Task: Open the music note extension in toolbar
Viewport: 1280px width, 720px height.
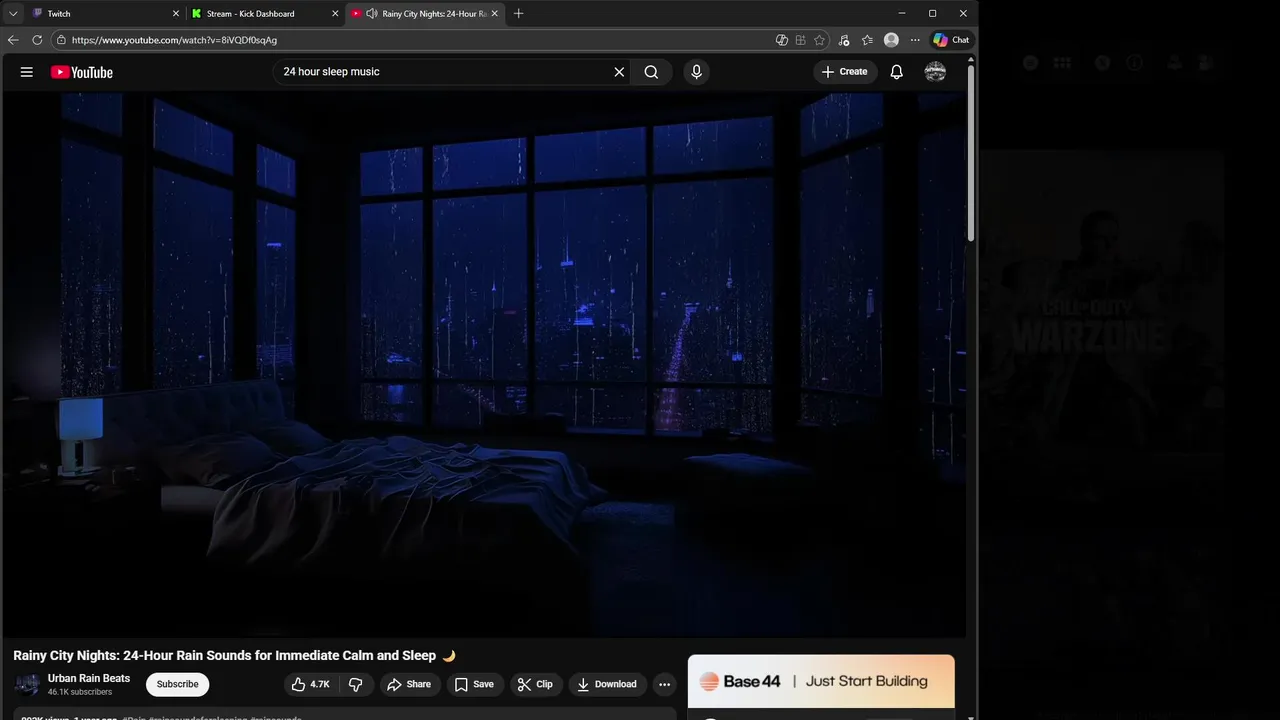Action: coord(844,40)
